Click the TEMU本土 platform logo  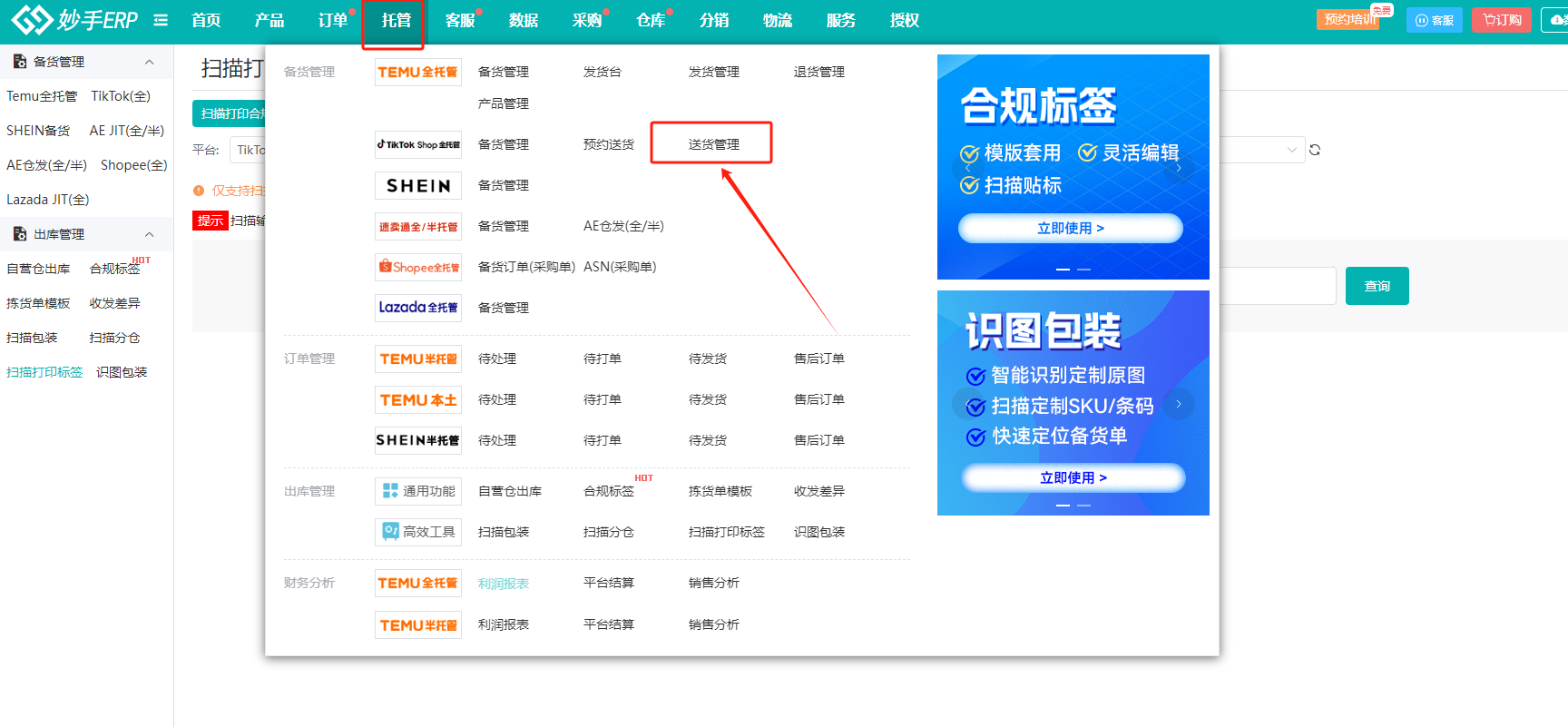(418, 399)
